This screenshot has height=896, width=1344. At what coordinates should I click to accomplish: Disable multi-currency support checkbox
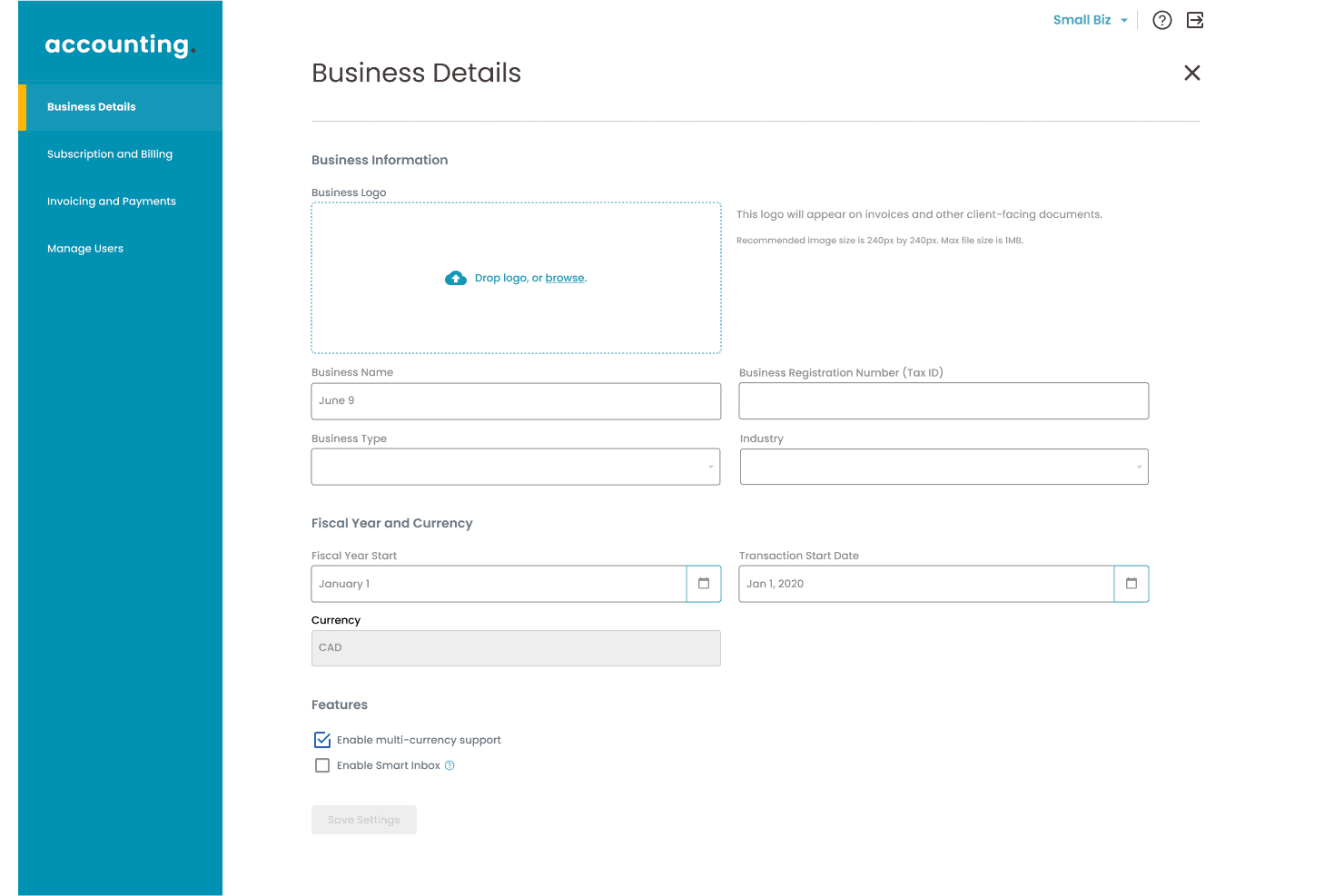(322, 740)
